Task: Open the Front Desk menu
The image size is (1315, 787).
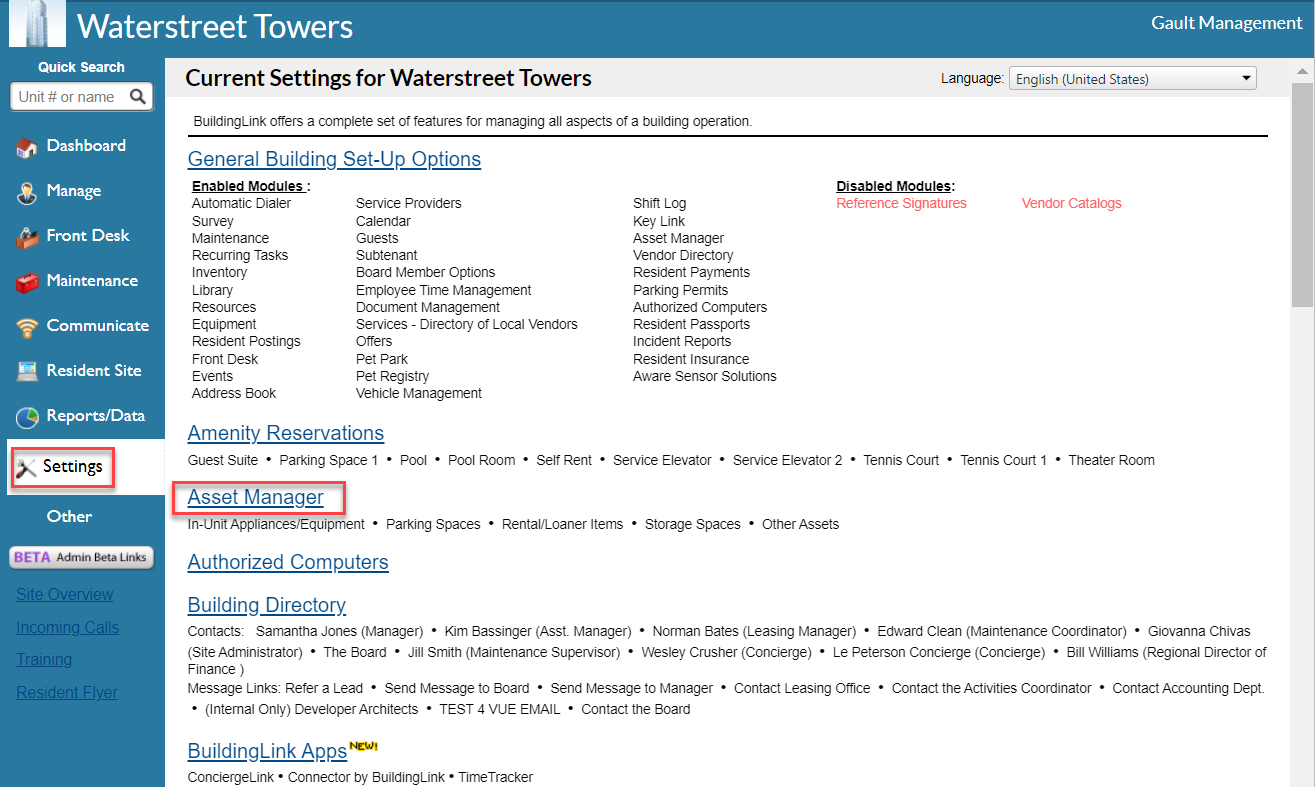Action: click(x=88, y=236)
